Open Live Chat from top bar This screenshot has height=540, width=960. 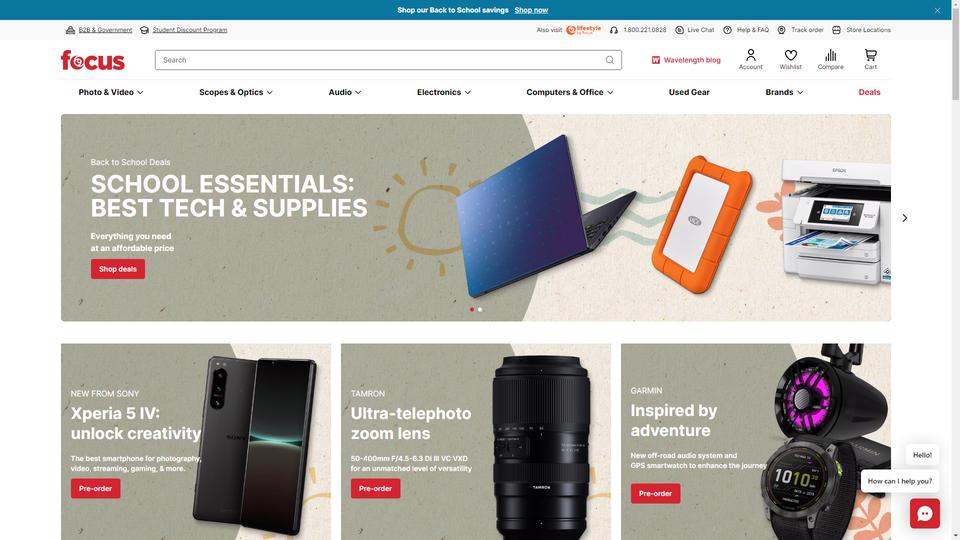694,30
